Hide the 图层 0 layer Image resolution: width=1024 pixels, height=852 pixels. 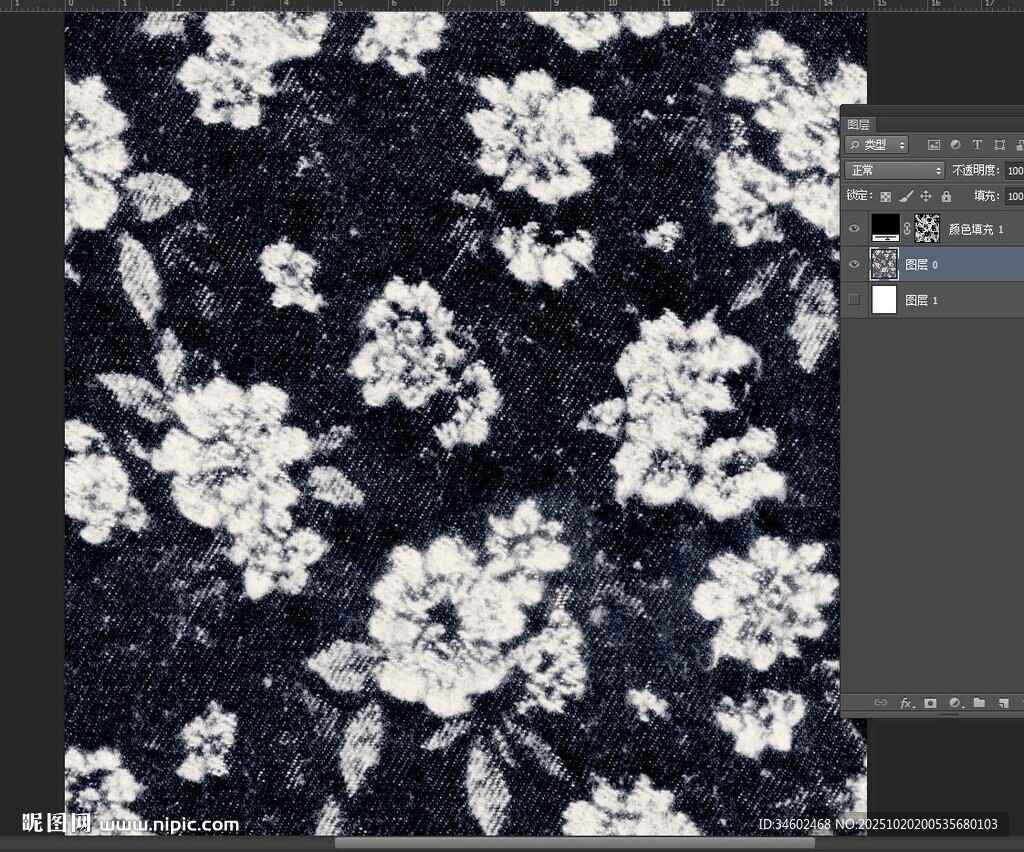pos(854,264)
